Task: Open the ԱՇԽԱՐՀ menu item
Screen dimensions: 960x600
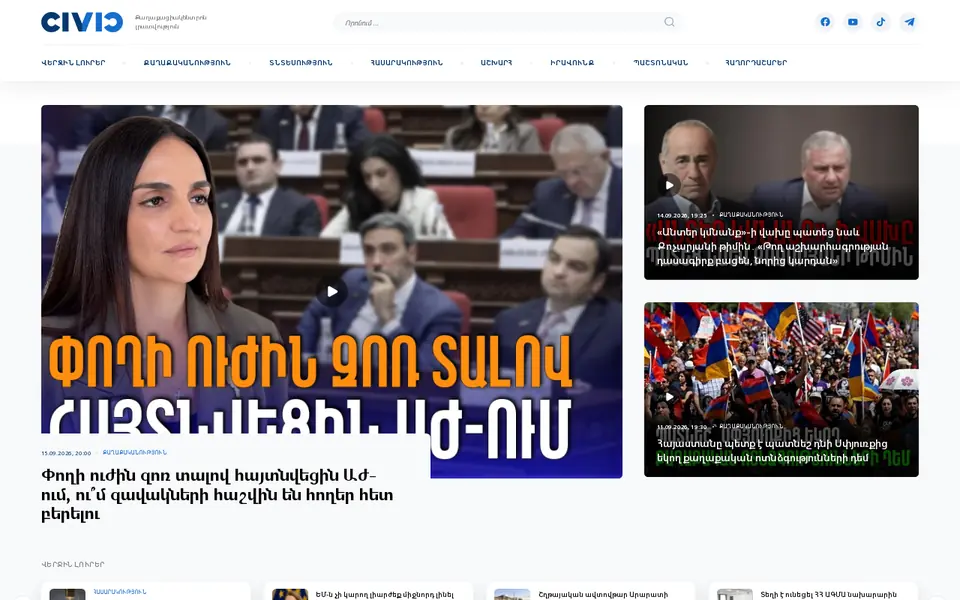Action: pyautogui.click(x=496, y=62)
